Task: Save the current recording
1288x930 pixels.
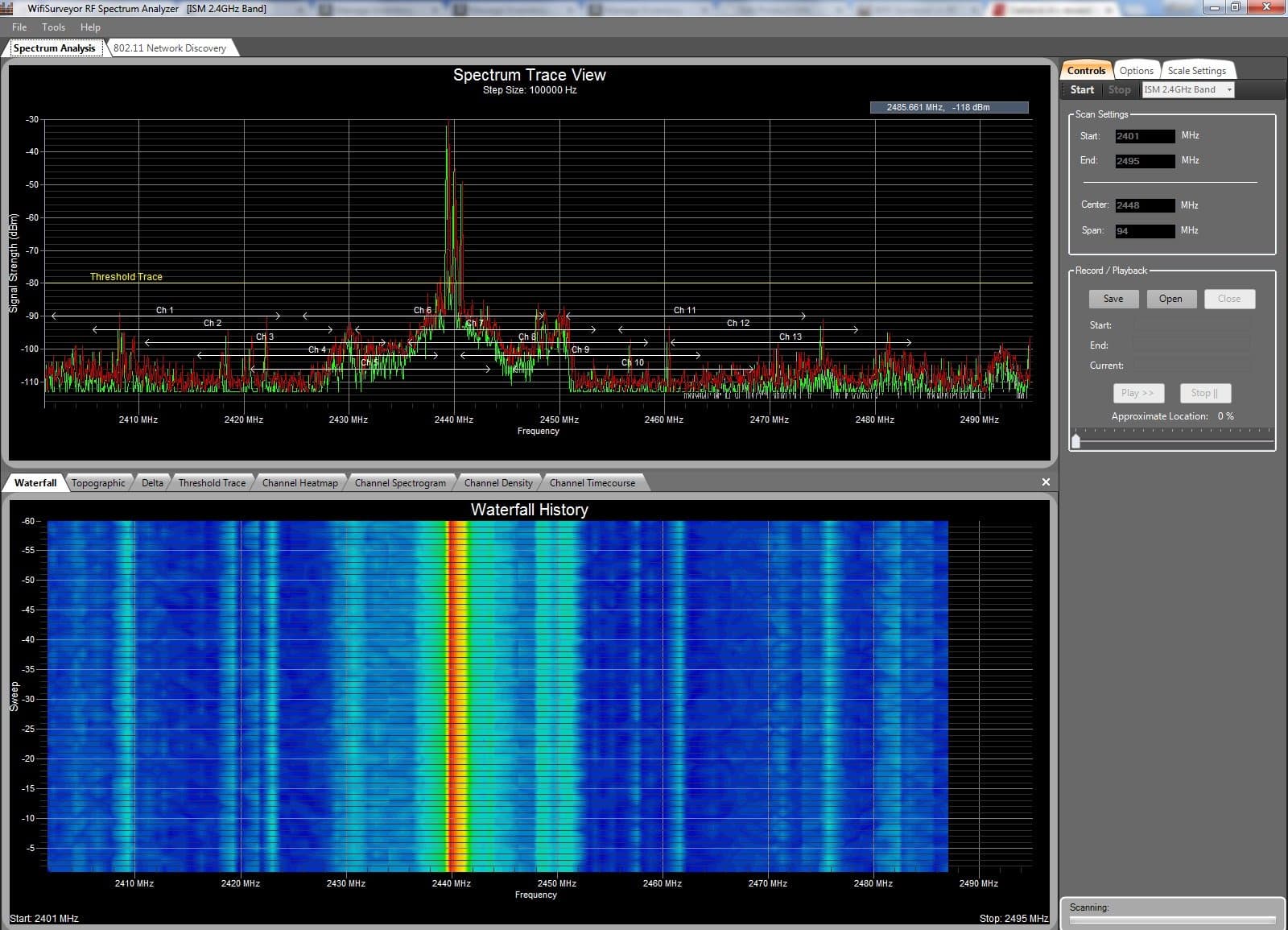Action: tap(1113, 299)
